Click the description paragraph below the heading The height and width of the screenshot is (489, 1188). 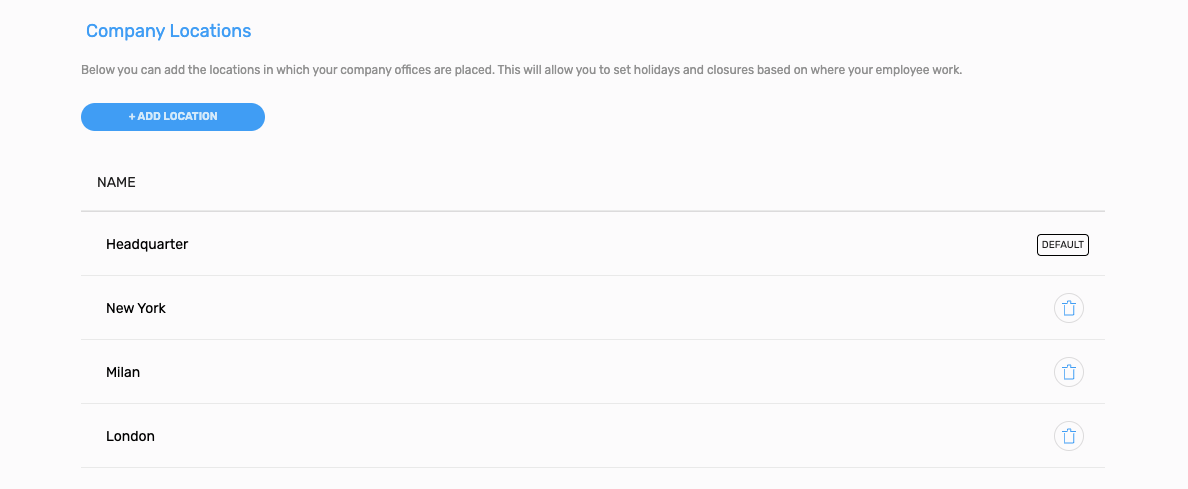pos(521,71)
